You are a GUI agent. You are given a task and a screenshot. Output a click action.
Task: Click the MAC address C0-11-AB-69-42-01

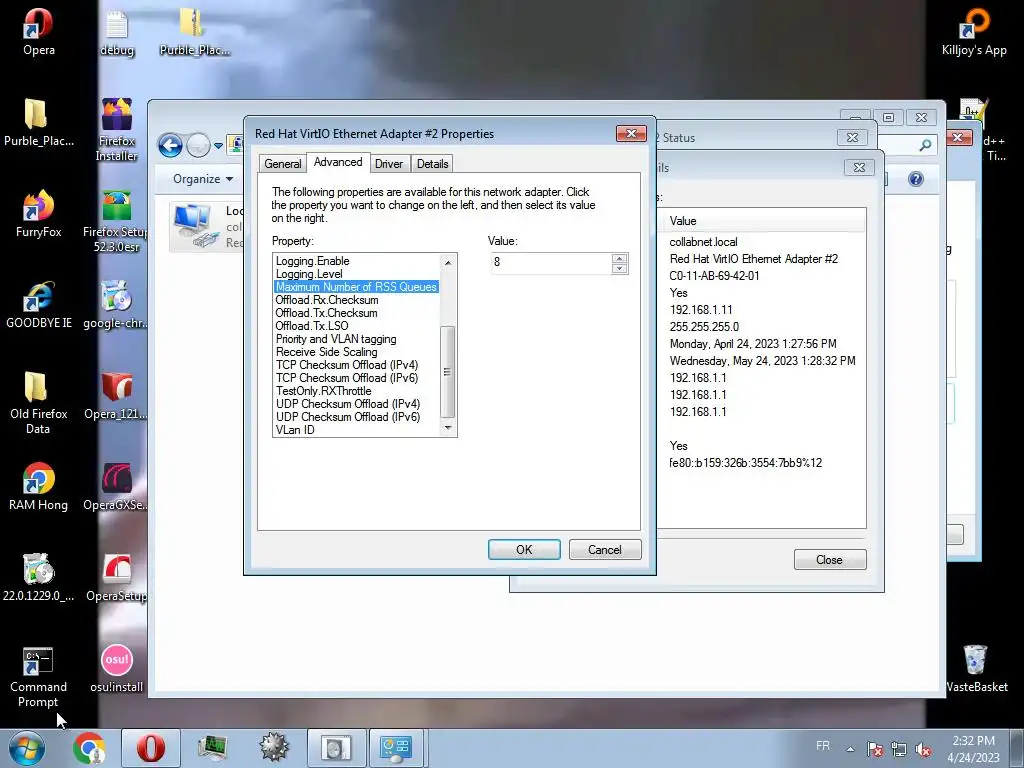pyautogui.click(x=714, y=276)
